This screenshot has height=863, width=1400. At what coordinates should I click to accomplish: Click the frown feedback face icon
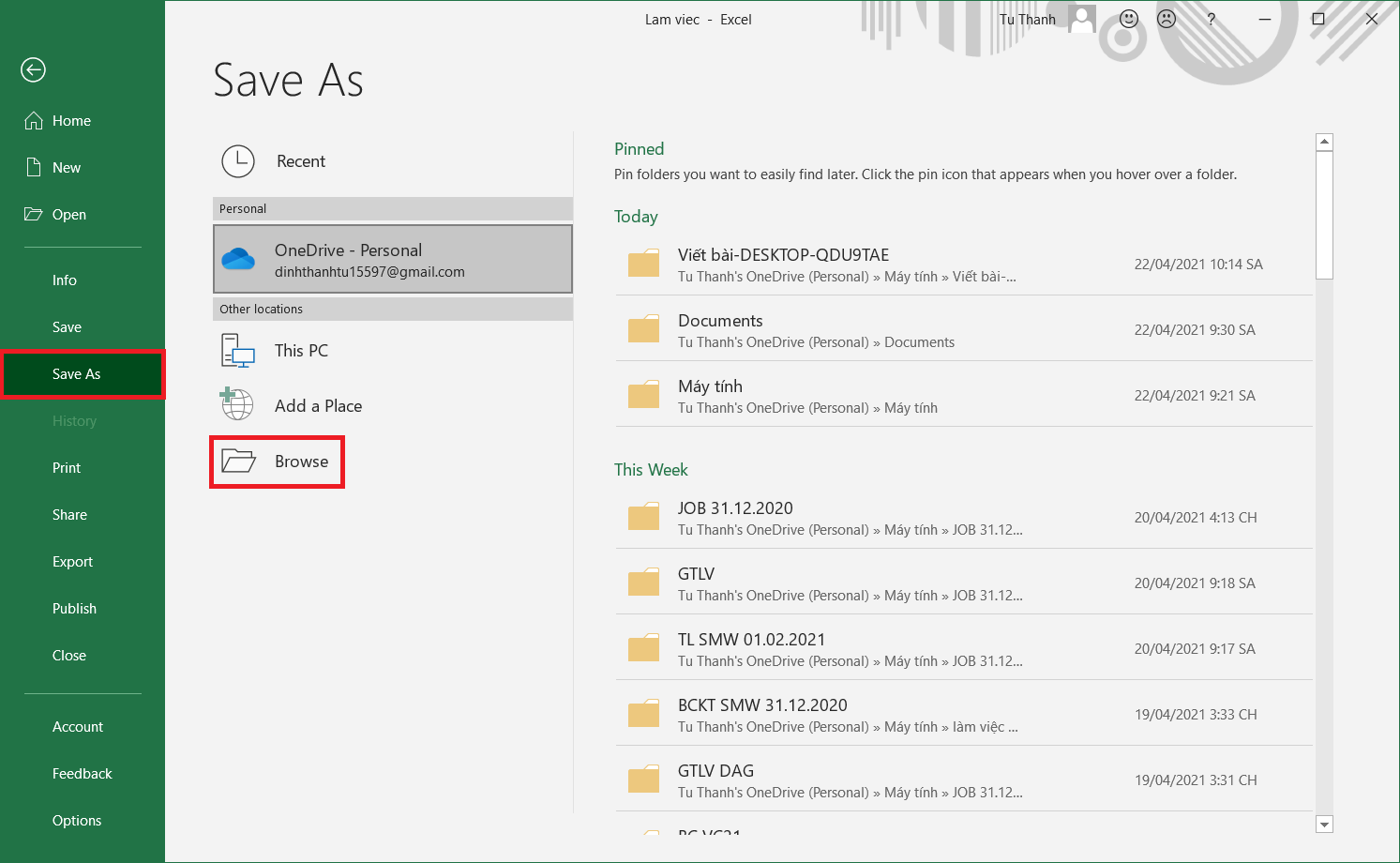coord(1167,19)
